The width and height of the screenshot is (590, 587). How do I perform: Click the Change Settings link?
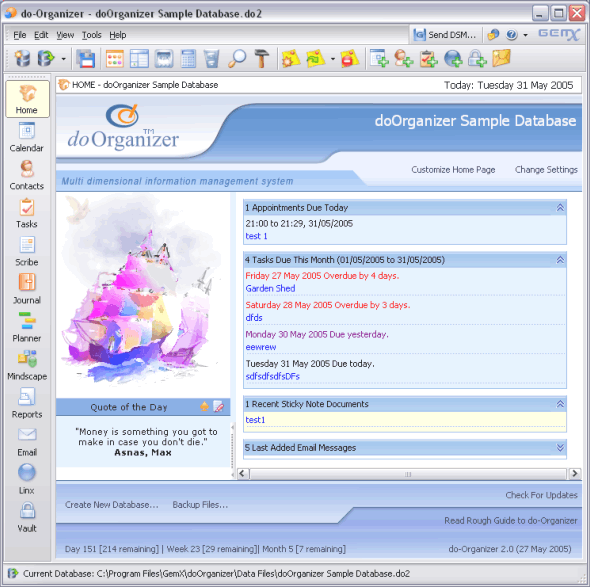(x=546, y=170)
